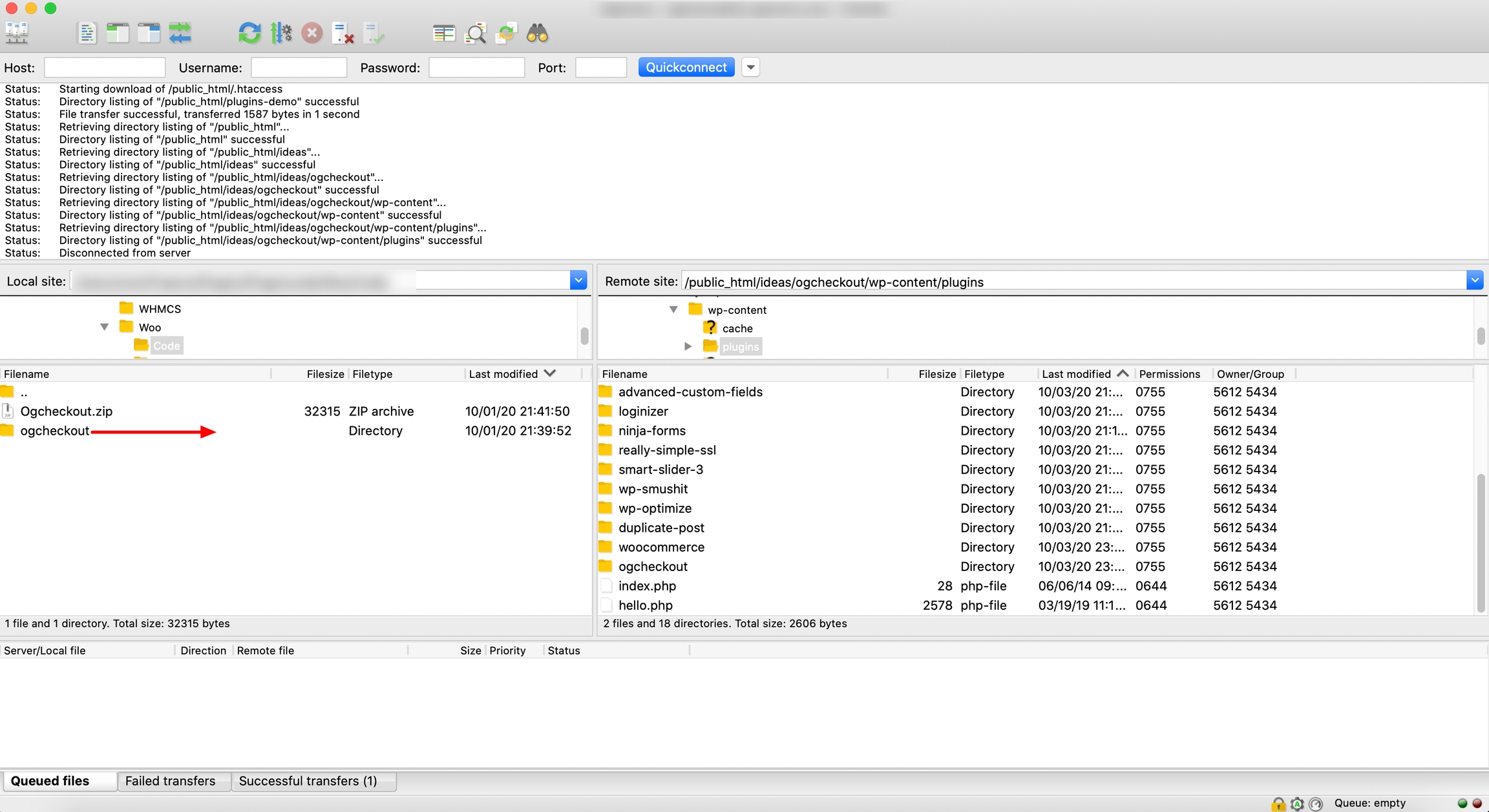The height and width of the screenshot is (812, 1489).
Task: Open the Successful transfers (1) tab
Action: pos(308,781)
